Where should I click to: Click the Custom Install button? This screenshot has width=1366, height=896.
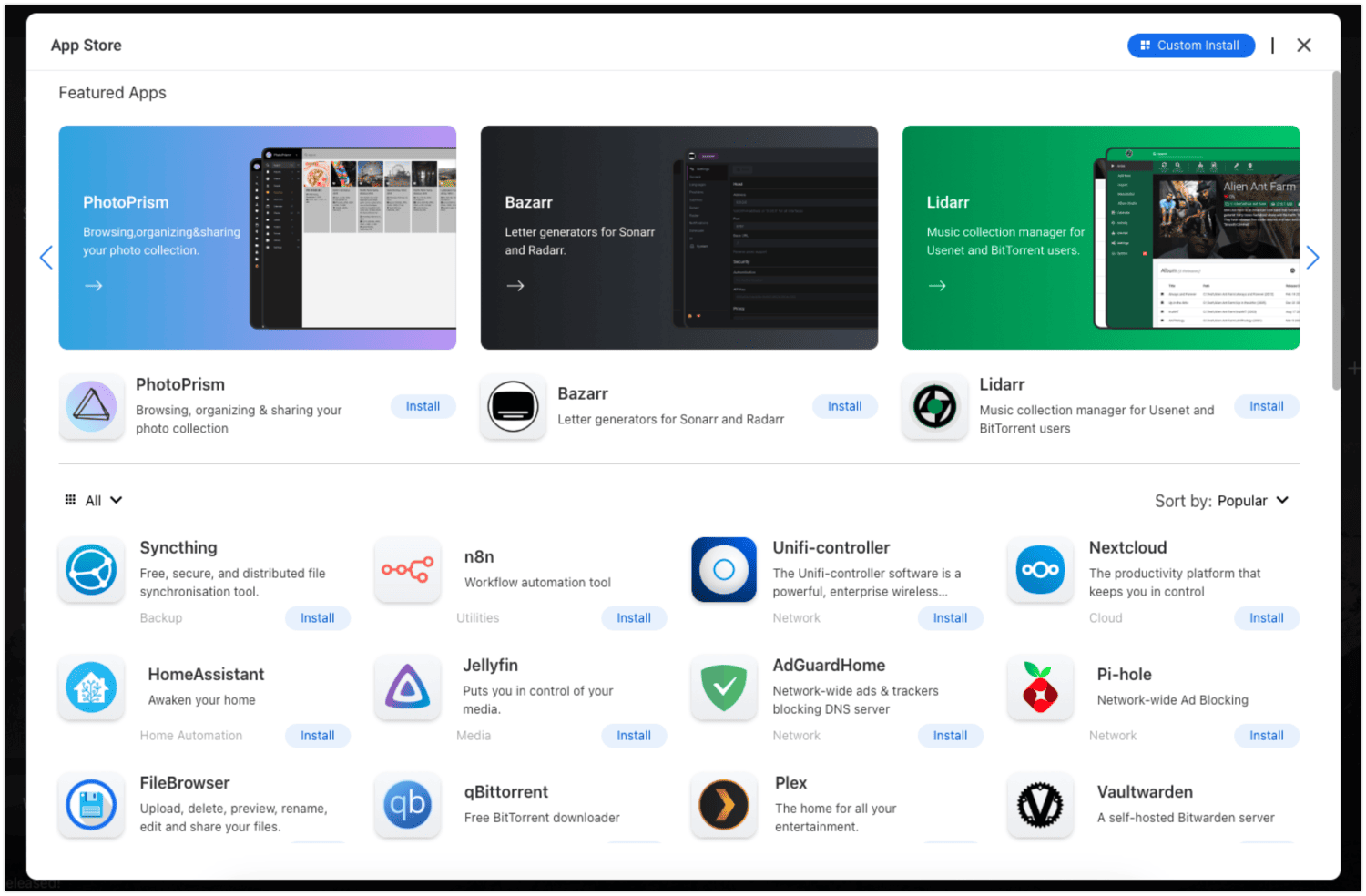[x=1191, y=46]
